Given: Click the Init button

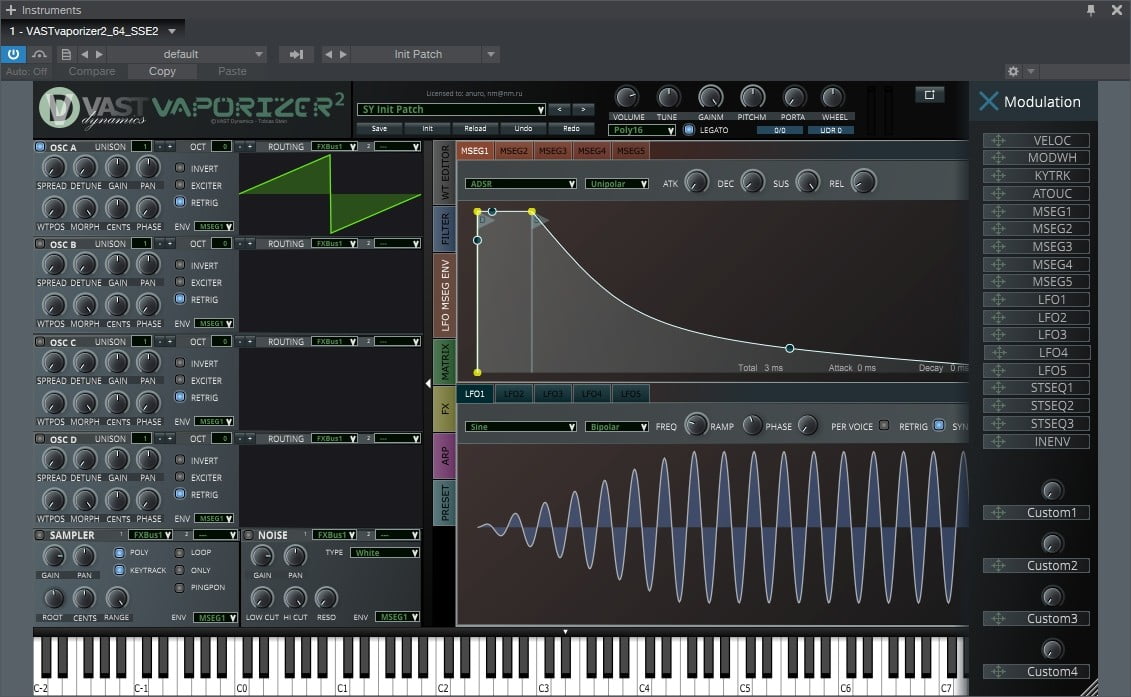Looking at the screenshot, I should pyautogui.click(x=428, y=128).
